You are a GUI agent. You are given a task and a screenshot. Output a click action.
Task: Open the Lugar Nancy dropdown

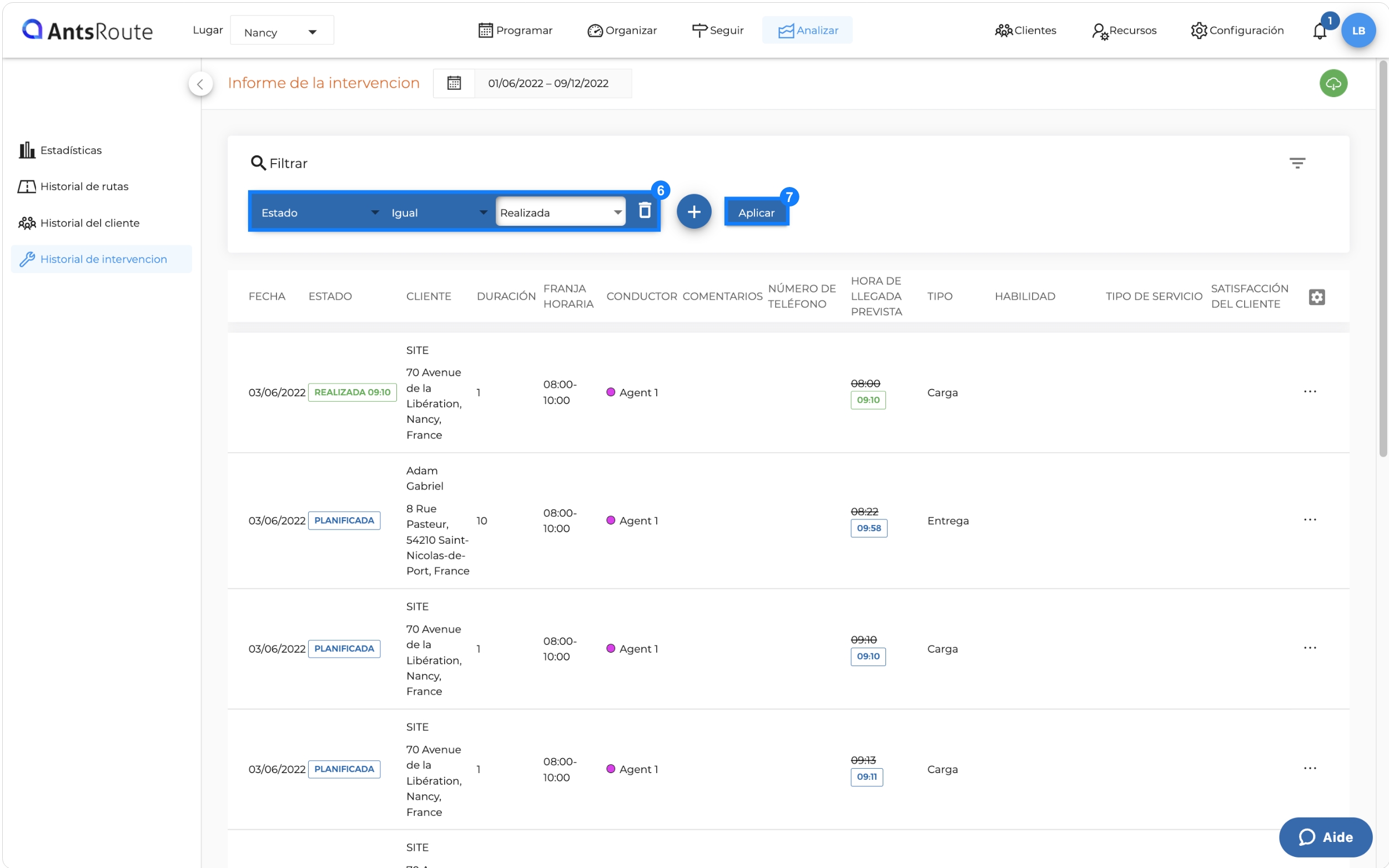(x=281, y=31)
